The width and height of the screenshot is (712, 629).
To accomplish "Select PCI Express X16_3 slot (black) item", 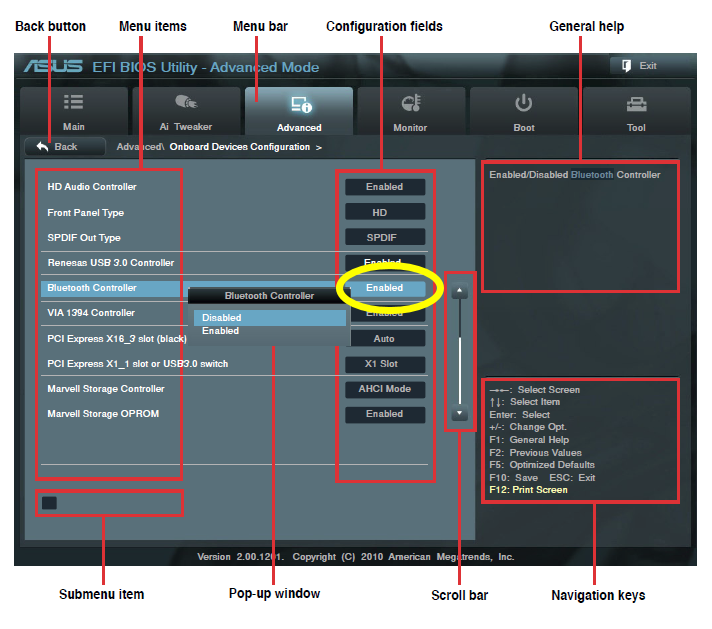I will click(x=117, y=339).
